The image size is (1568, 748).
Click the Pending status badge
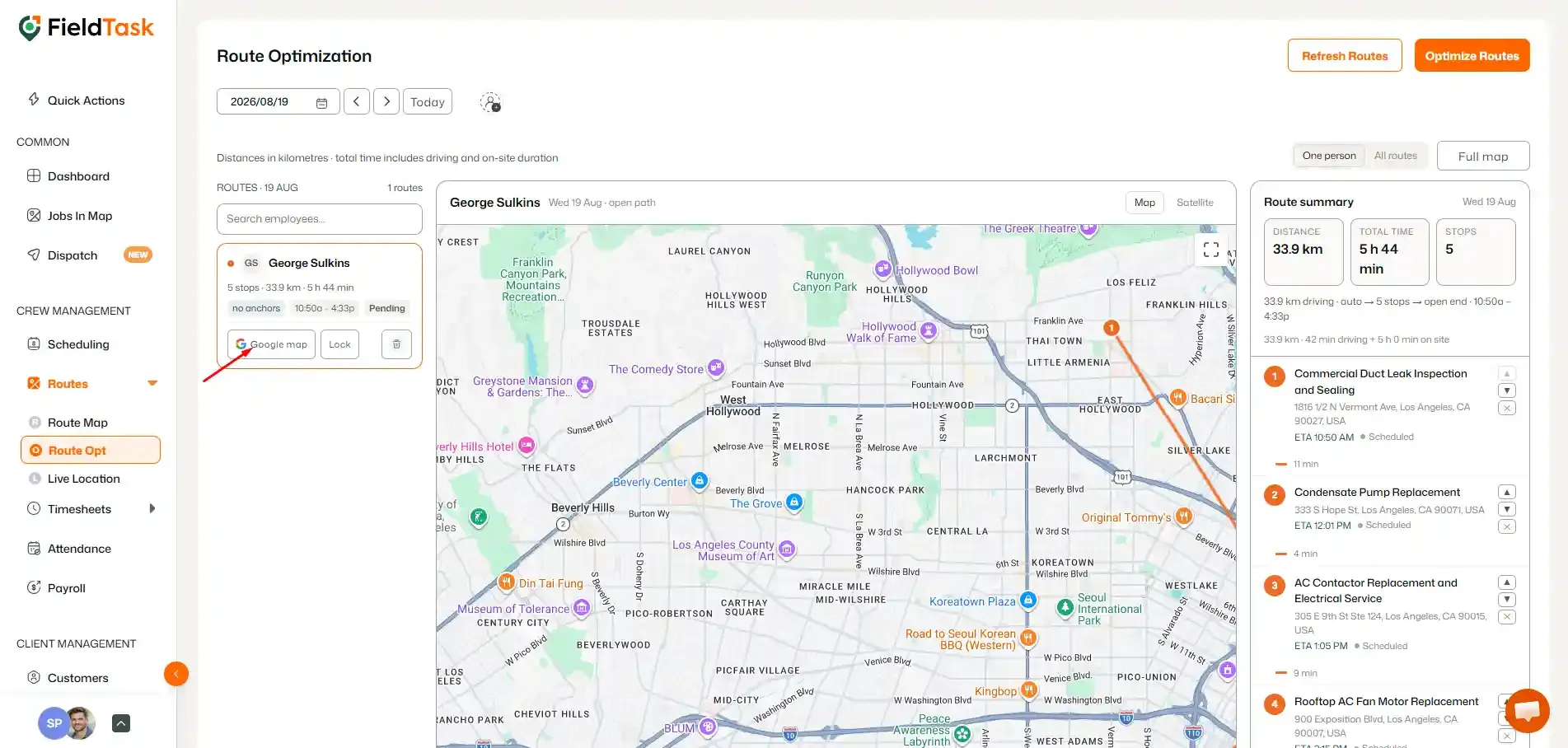tap(386, 309)
